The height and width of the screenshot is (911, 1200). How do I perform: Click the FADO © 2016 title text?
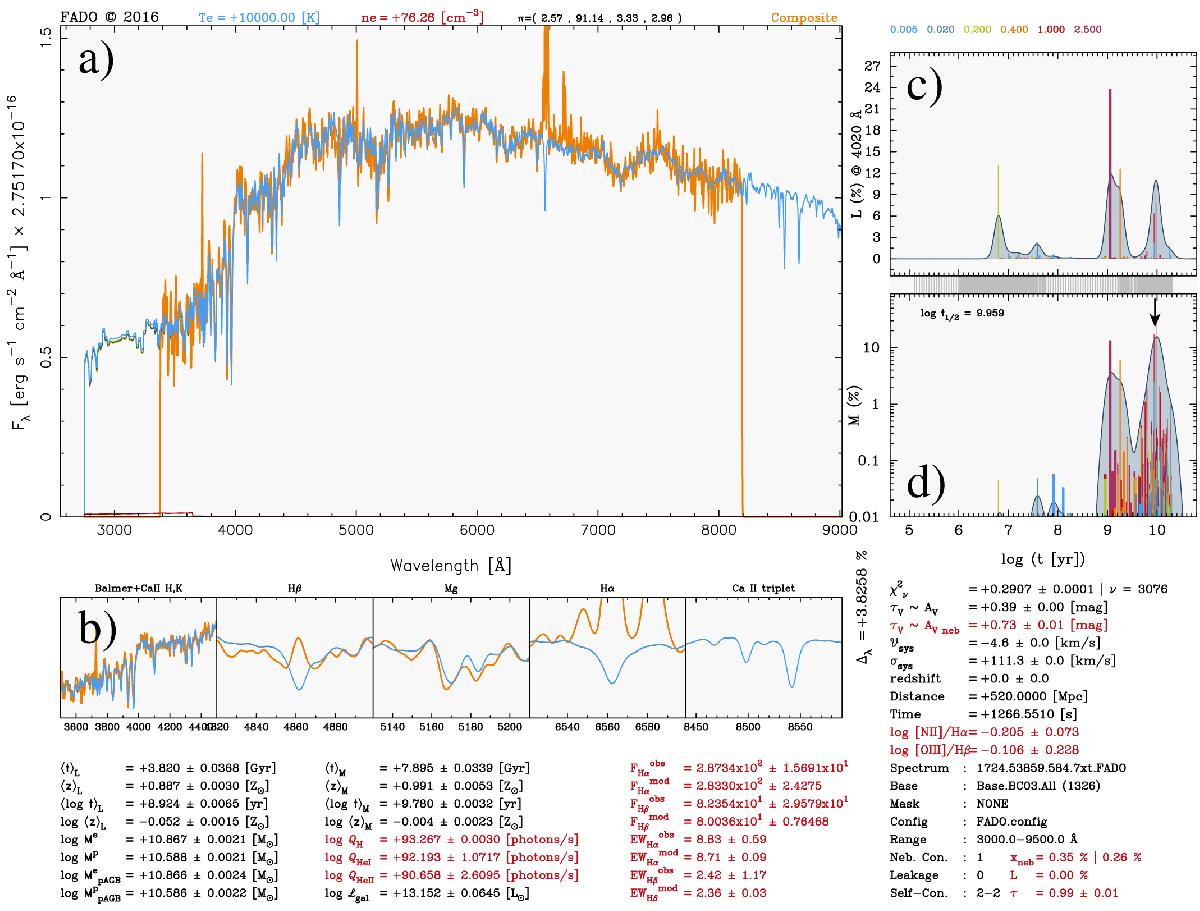click(105, 17)
